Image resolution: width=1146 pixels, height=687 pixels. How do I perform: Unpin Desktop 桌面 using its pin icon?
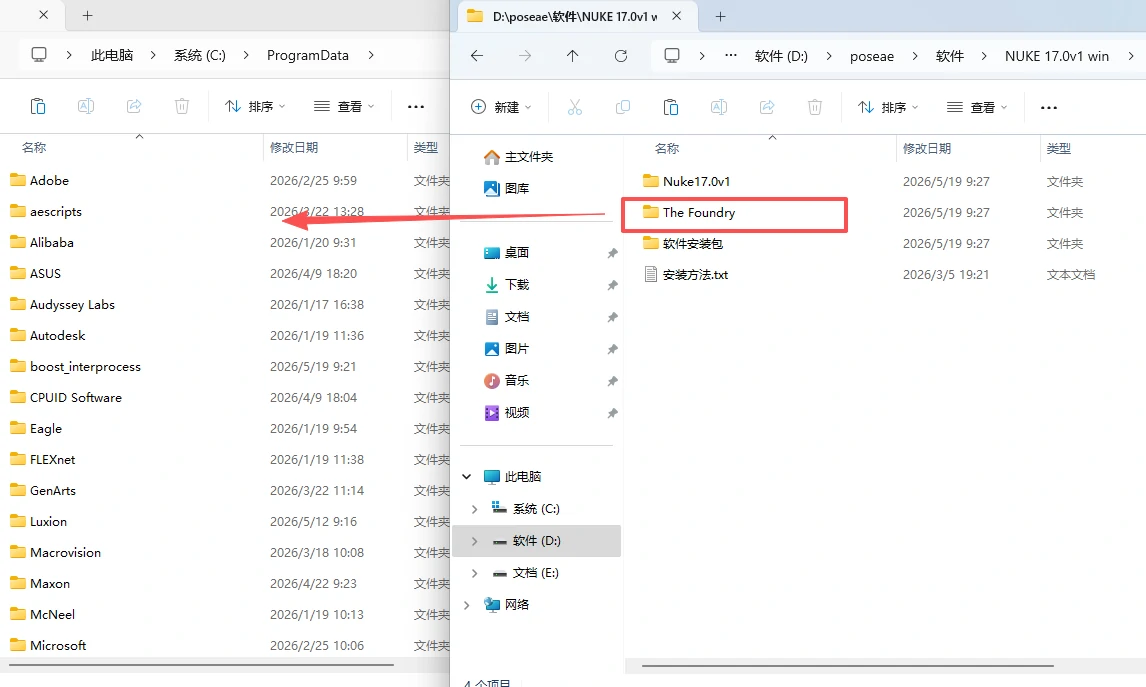pyautogui.click(x=612, y=253)
